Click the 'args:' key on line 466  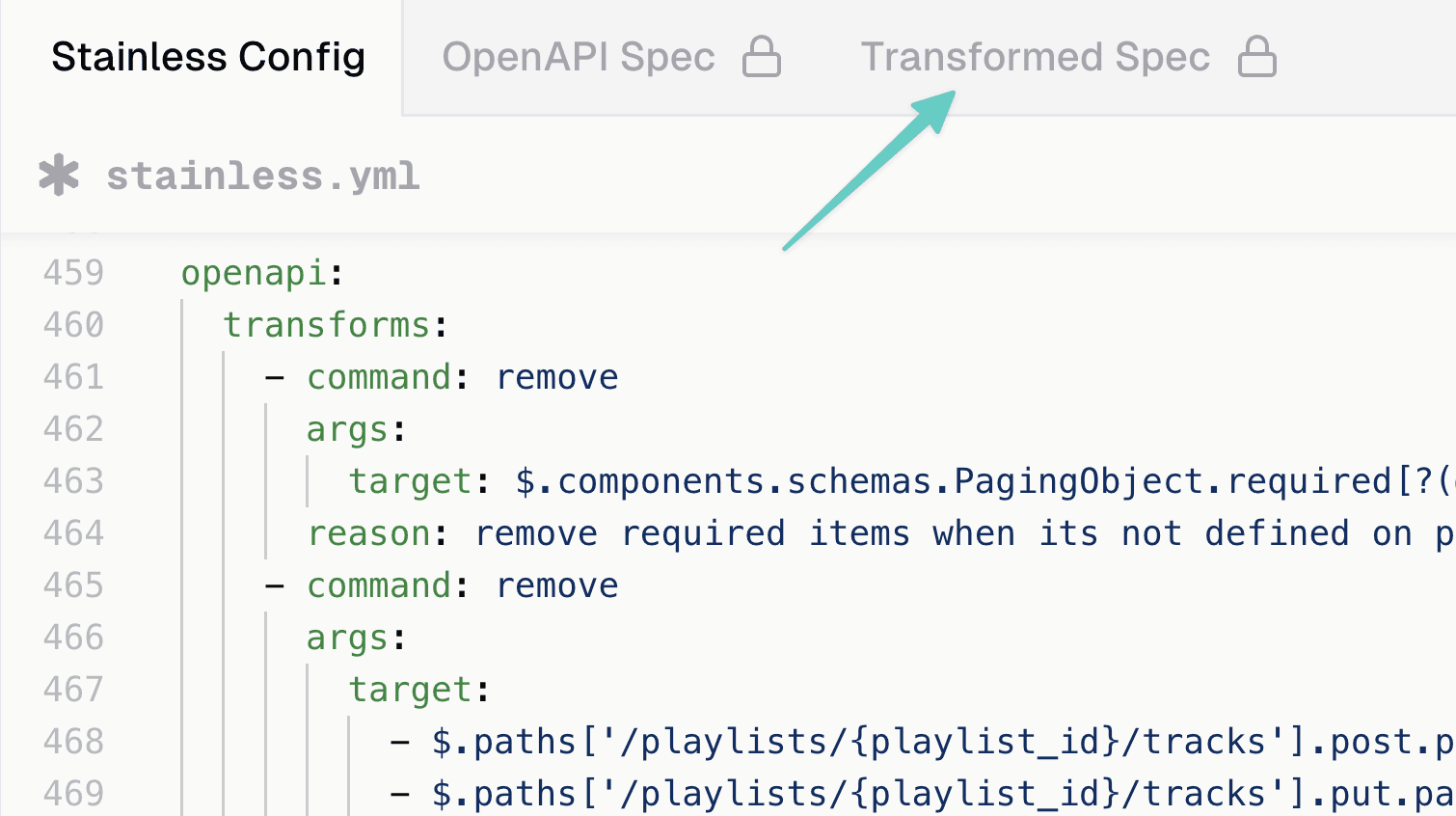coord(357,639)
